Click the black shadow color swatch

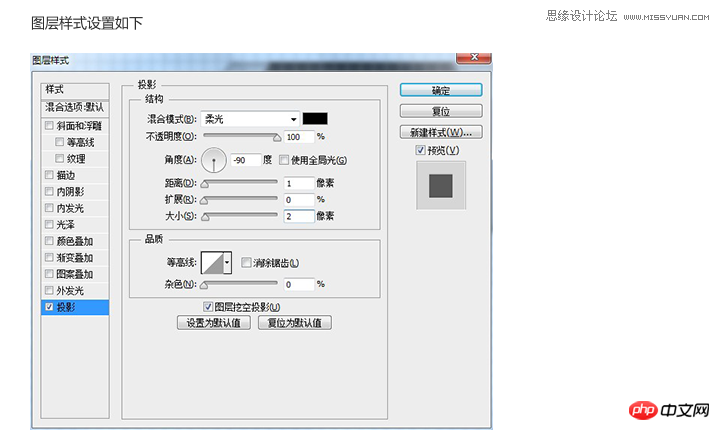[x=315, y=119]
